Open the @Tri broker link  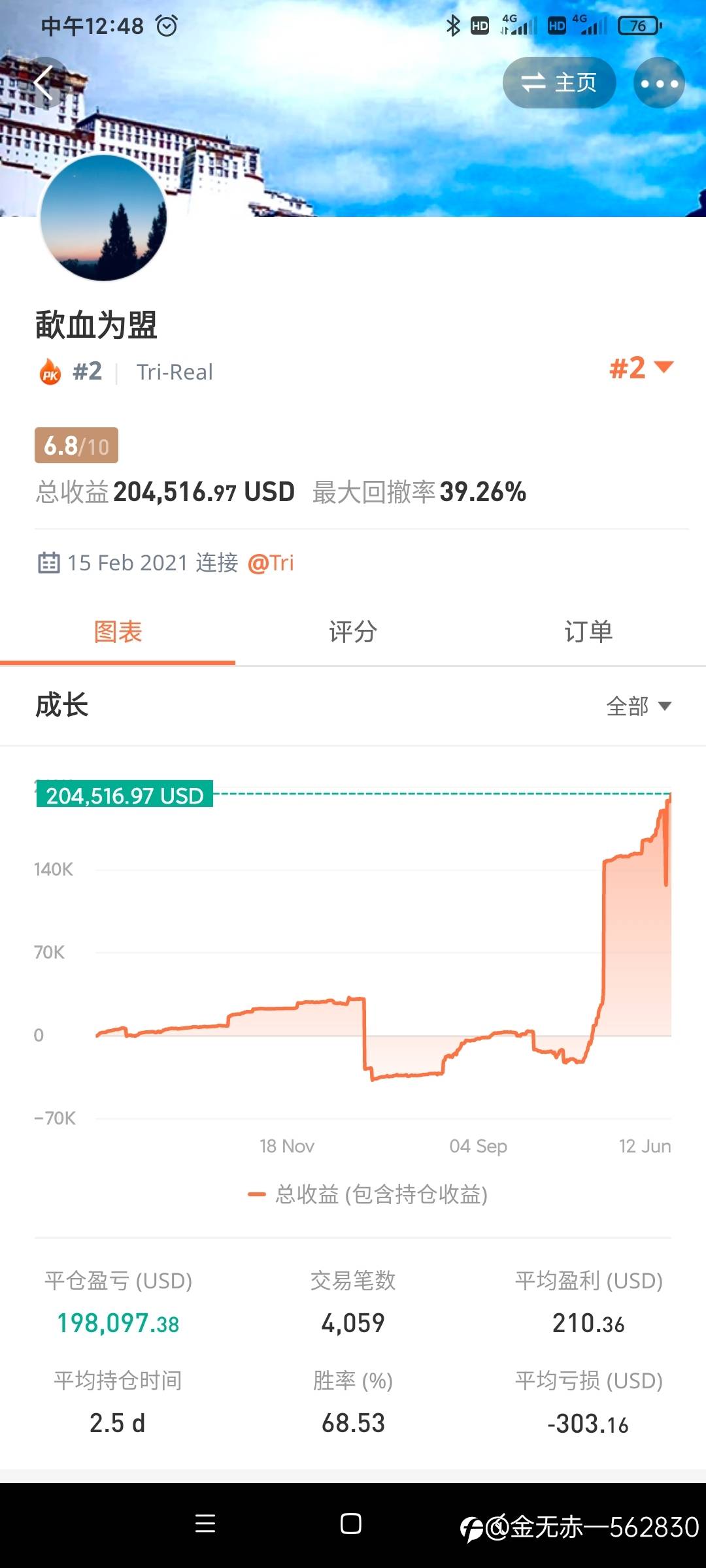point(271,563)
